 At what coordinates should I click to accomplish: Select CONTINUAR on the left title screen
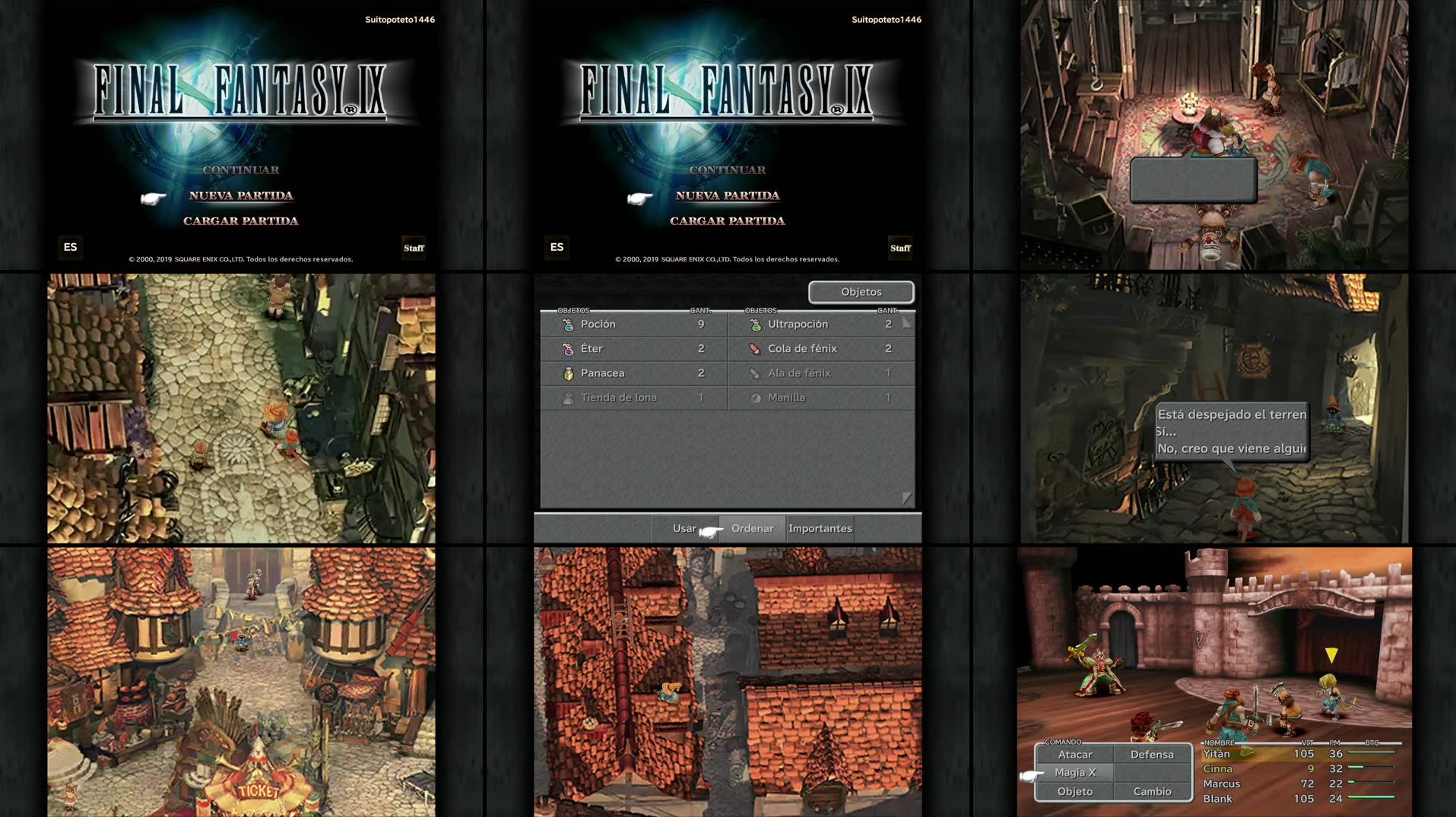pyautogui.click(x=241, y=170)
